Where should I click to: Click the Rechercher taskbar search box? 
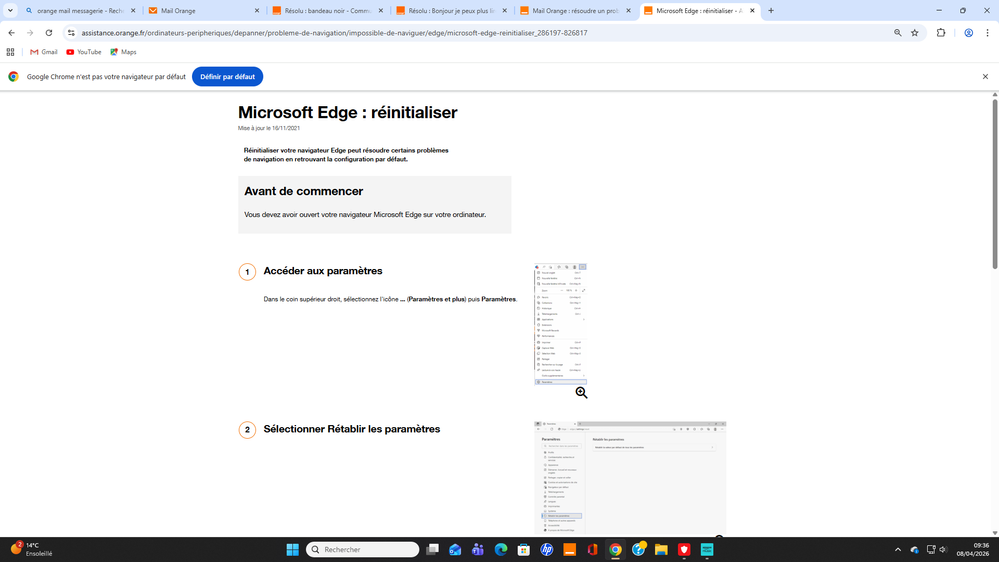tap(363, 549)
